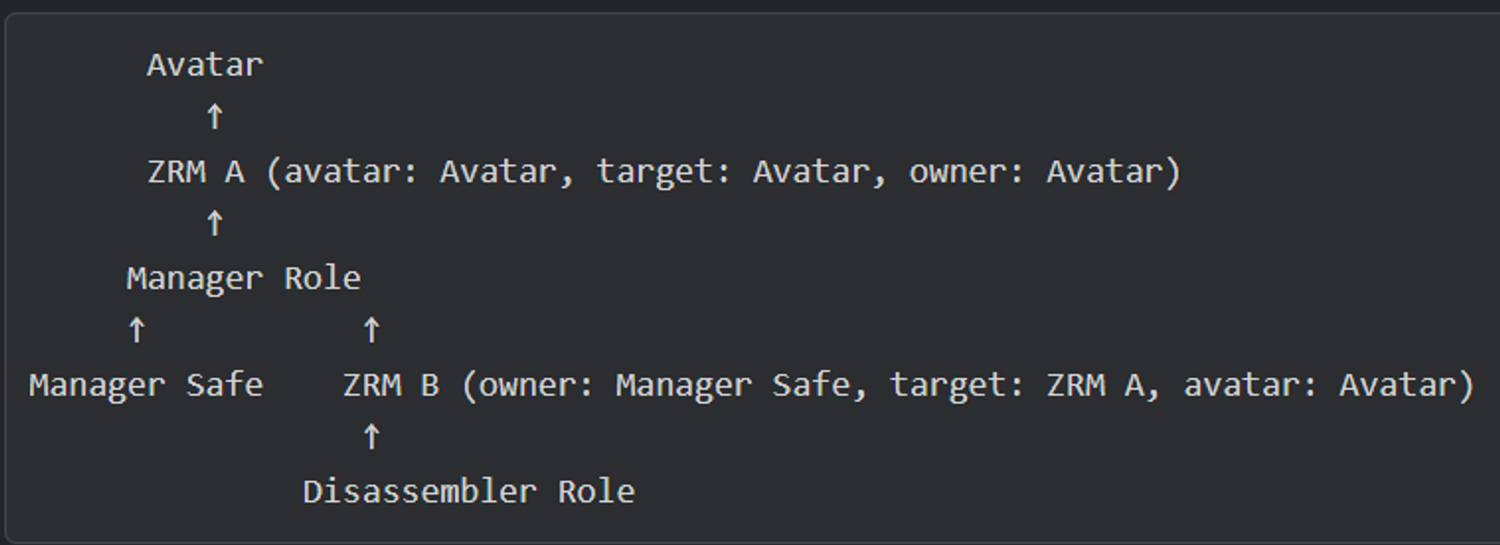The width and height of the screenshot is (1500, 545).
Task: Click the word "Disassembler" at the bottom
Action: point(420,492)
